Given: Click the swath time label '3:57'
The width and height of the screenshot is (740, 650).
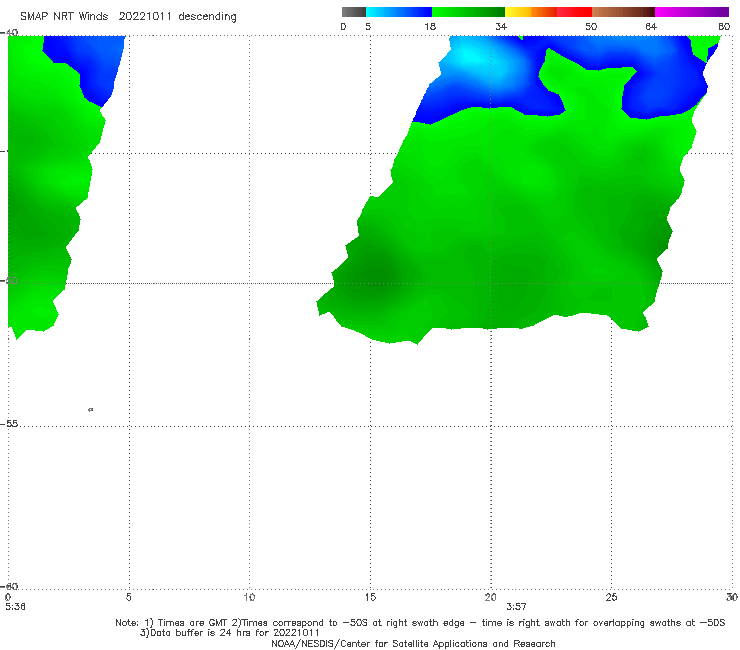Looking at the screenshot, I should [516, 607].
